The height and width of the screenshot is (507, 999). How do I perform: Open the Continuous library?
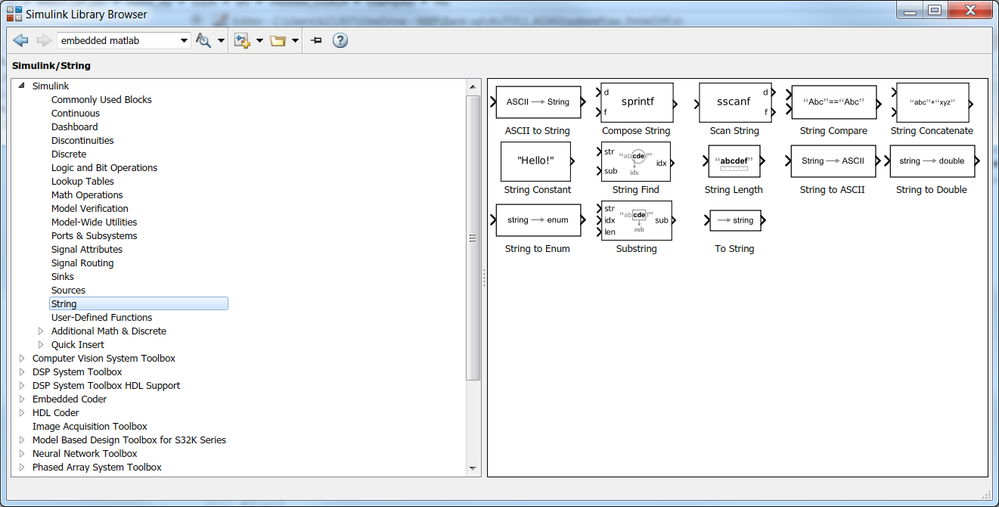pyautogui.click(x=75, y=113)
